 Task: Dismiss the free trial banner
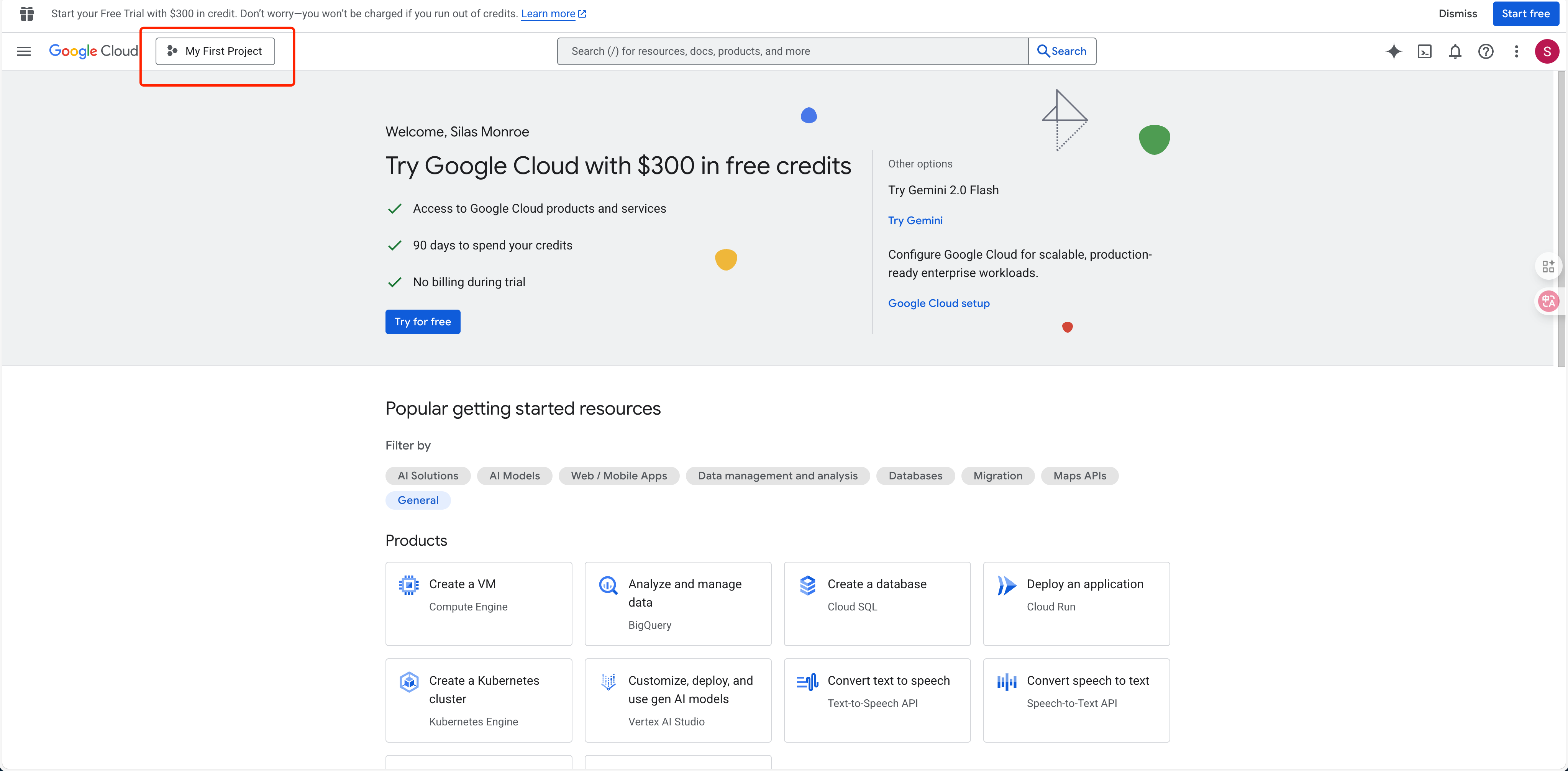(1457, 13)
